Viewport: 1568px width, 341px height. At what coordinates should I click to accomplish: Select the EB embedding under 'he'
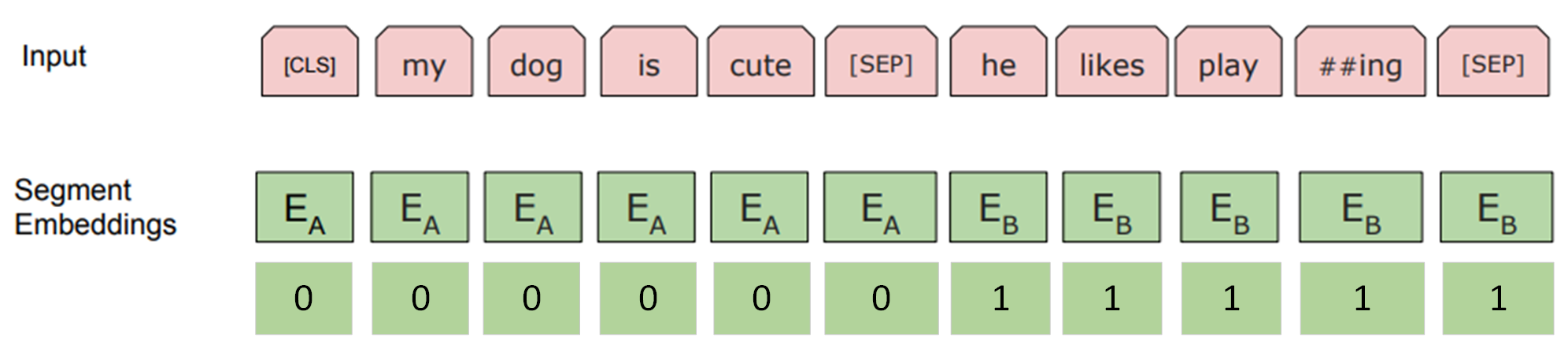point(998,208)
